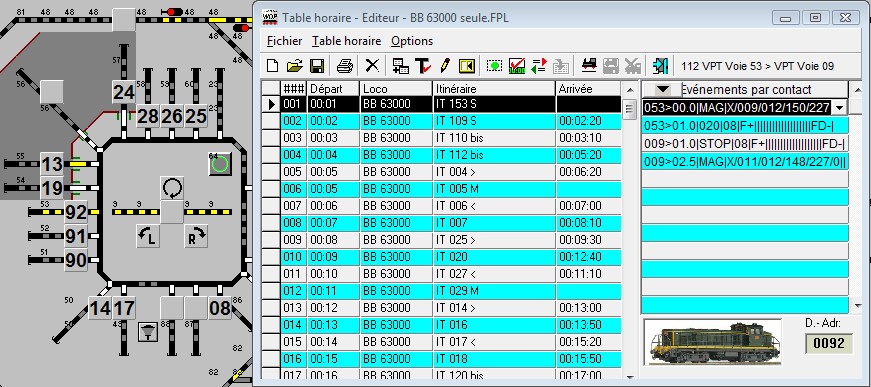This screenshot has height=387, width=871.
Task: Click the BB 63000 locomotive thumbnail
Action: (713, 341)
